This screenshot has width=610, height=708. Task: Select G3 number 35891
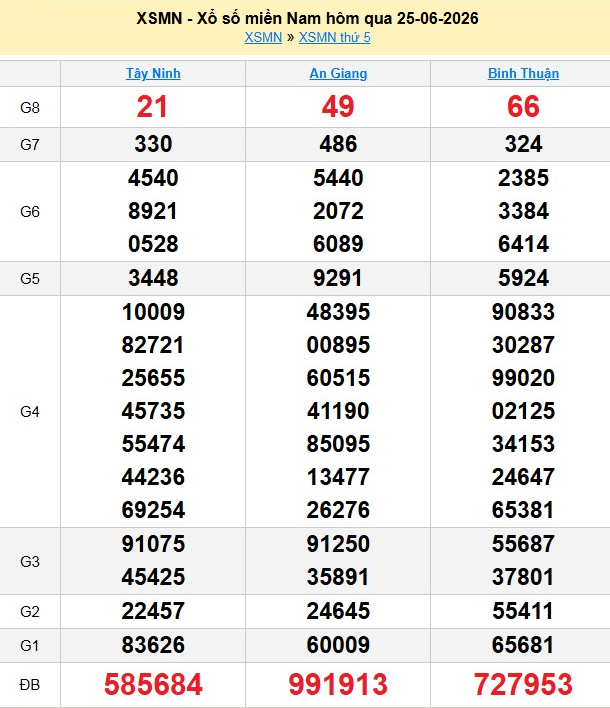pyautogui.click(x=338, y=577)
